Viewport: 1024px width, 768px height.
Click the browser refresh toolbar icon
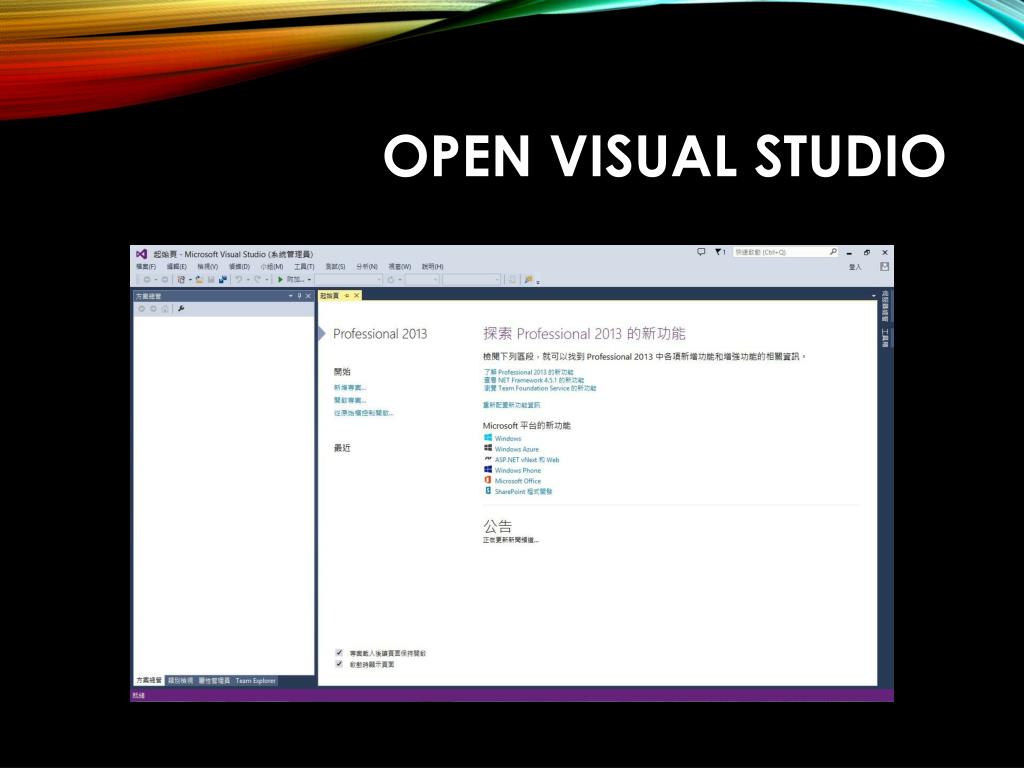click(391, 280)
